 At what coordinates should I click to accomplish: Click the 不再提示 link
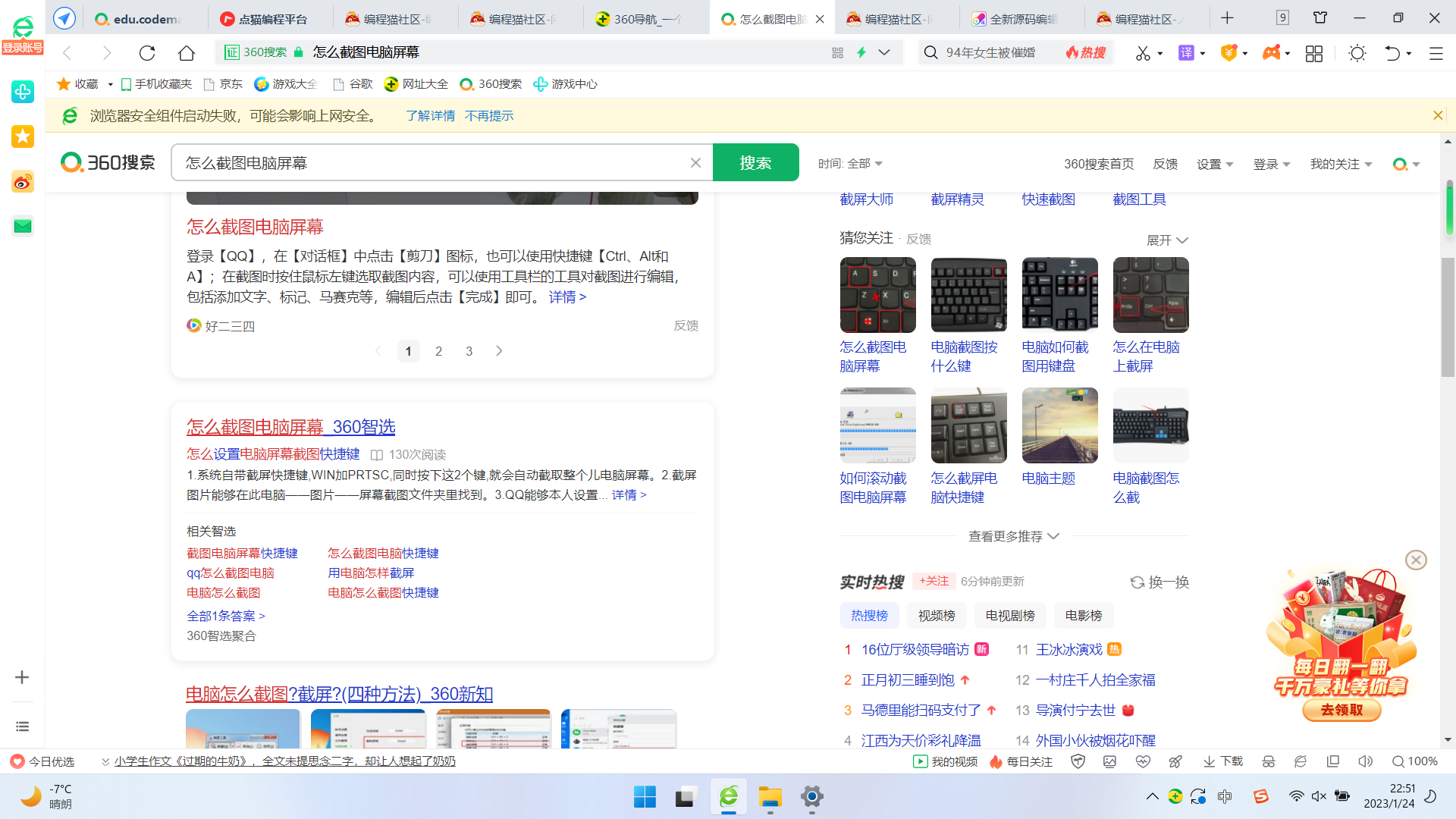tap(489, 116)
